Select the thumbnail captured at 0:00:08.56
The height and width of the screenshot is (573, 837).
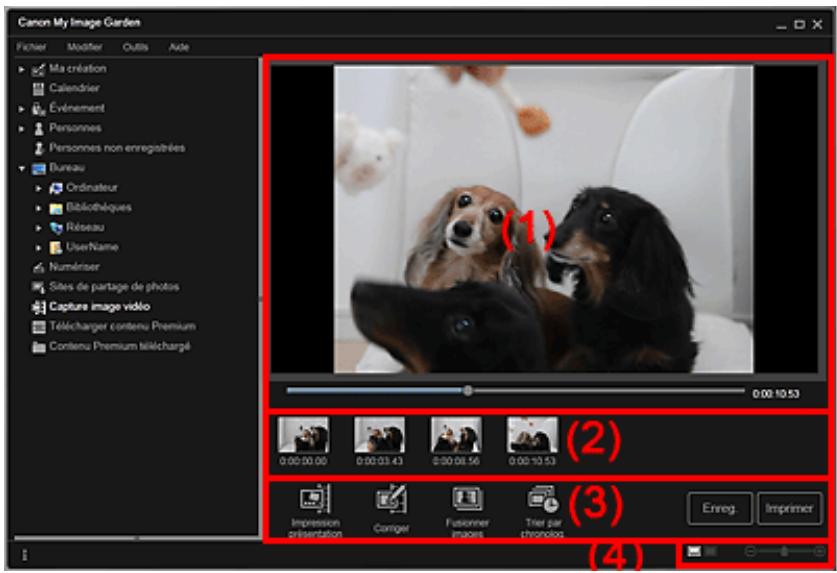[x=456, y=436]
